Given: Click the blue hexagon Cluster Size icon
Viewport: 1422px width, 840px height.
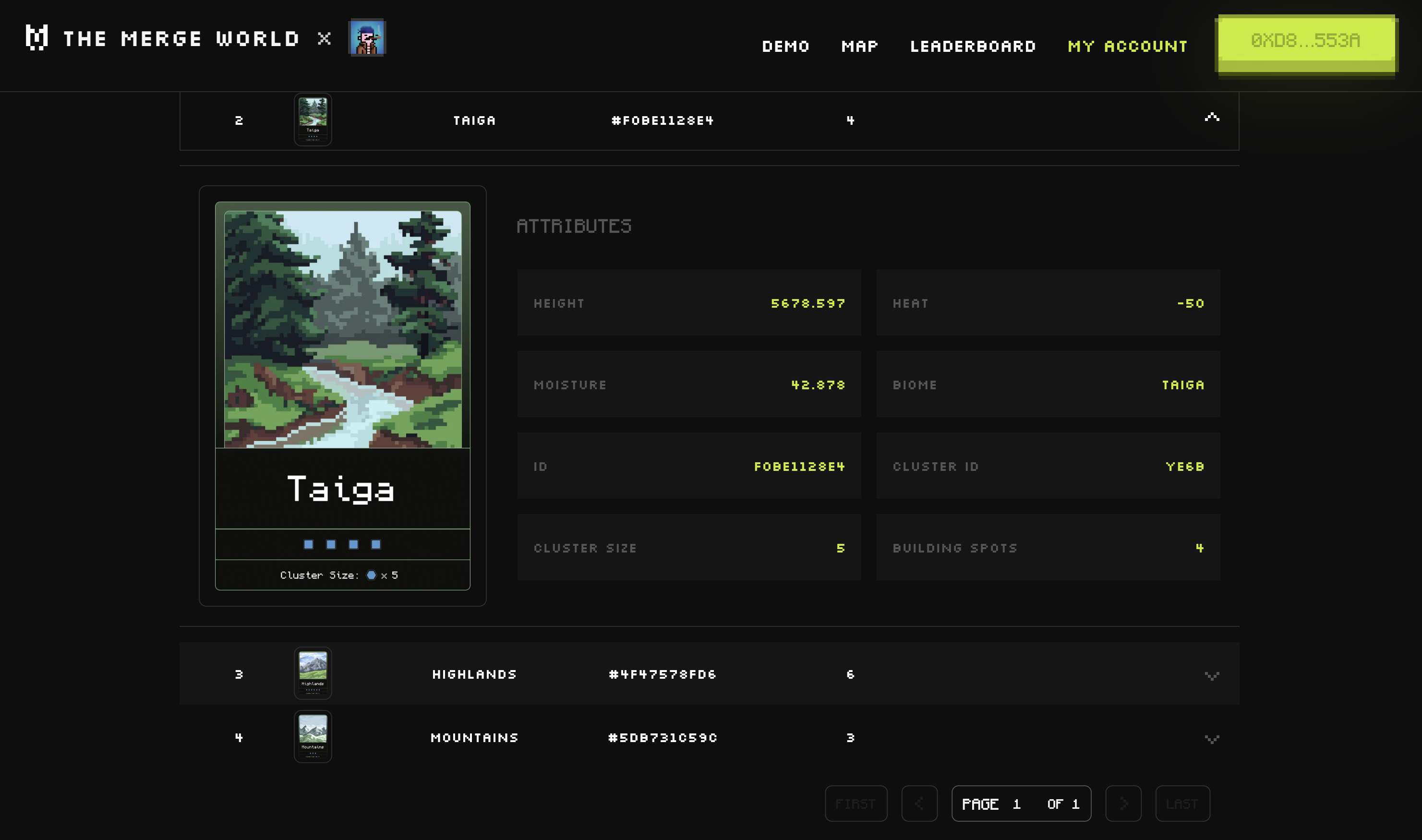Looking at the screenshot, I should point(372,575).
